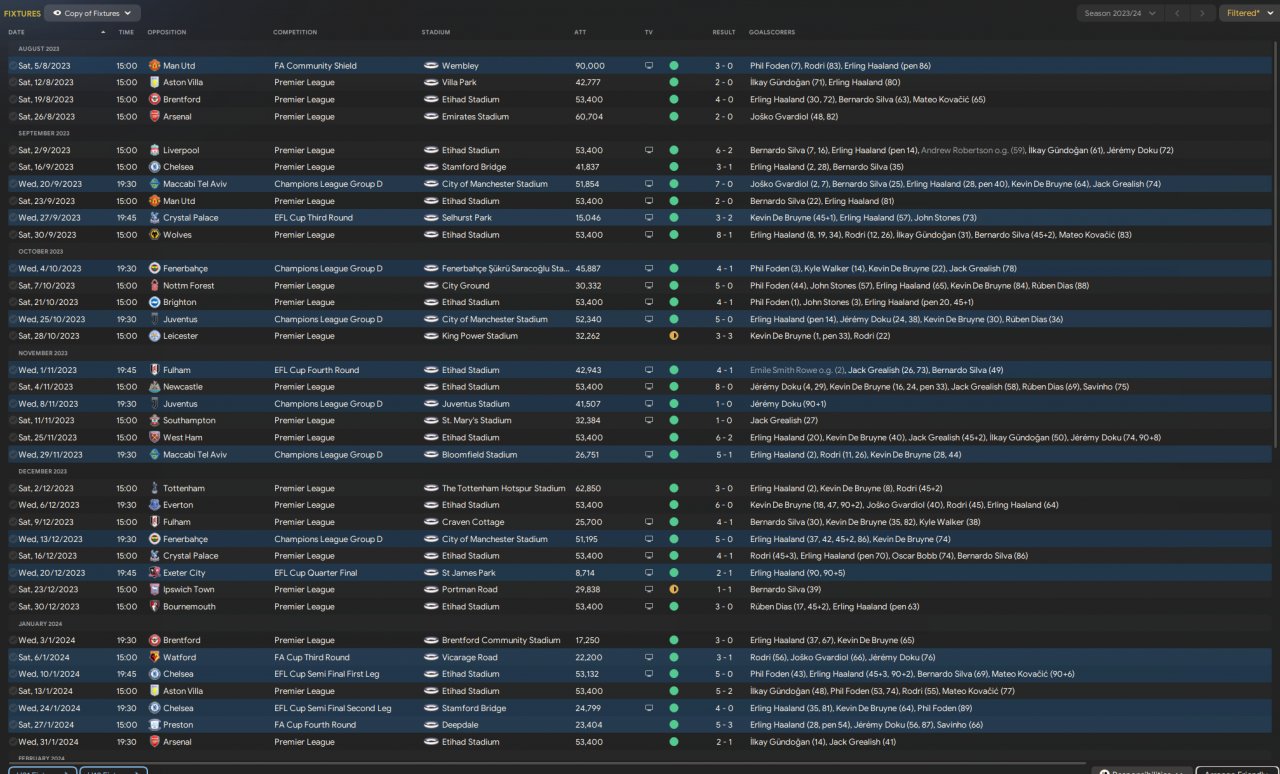1280x774 pixels.
Task: Click the green win dot on the Wolves row
Action: pyautogui.click(x=674, y=235)
